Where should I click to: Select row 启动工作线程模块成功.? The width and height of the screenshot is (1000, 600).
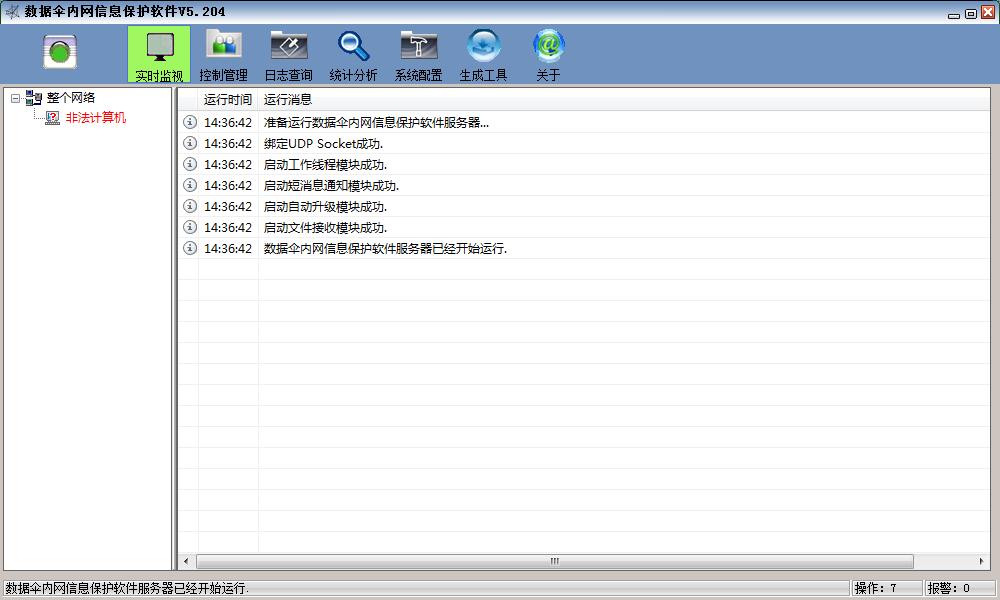click(584, 165)
